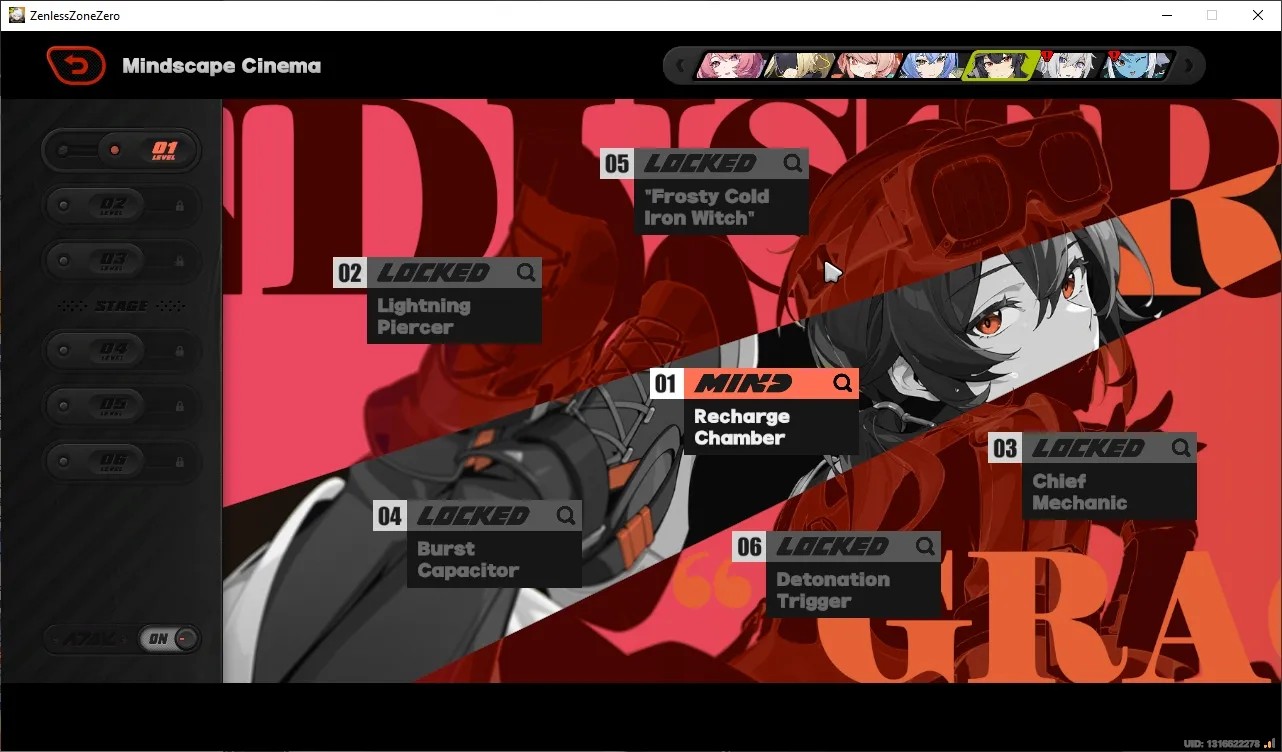The height and width of the screenshot is (752, 1282).
Task: Open the Recharge Chamber mindscape
Action: 756,411
